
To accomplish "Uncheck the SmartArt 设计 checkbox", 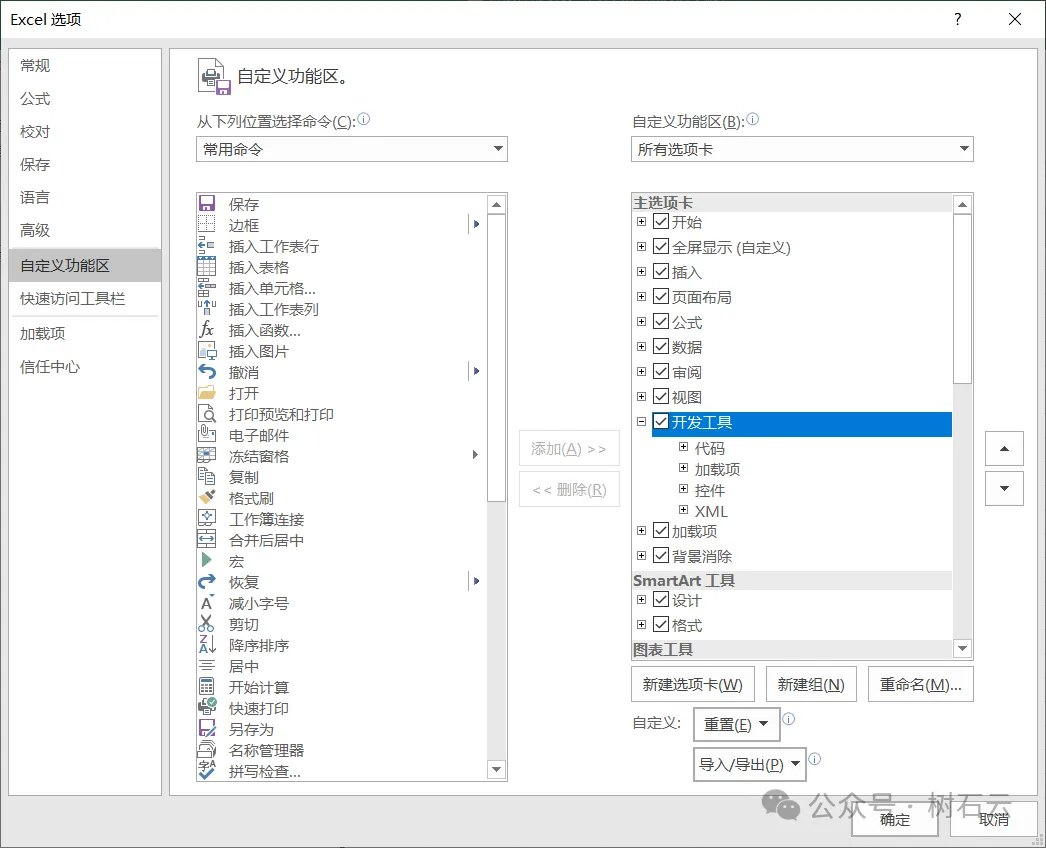I will [x=660, y=600].
